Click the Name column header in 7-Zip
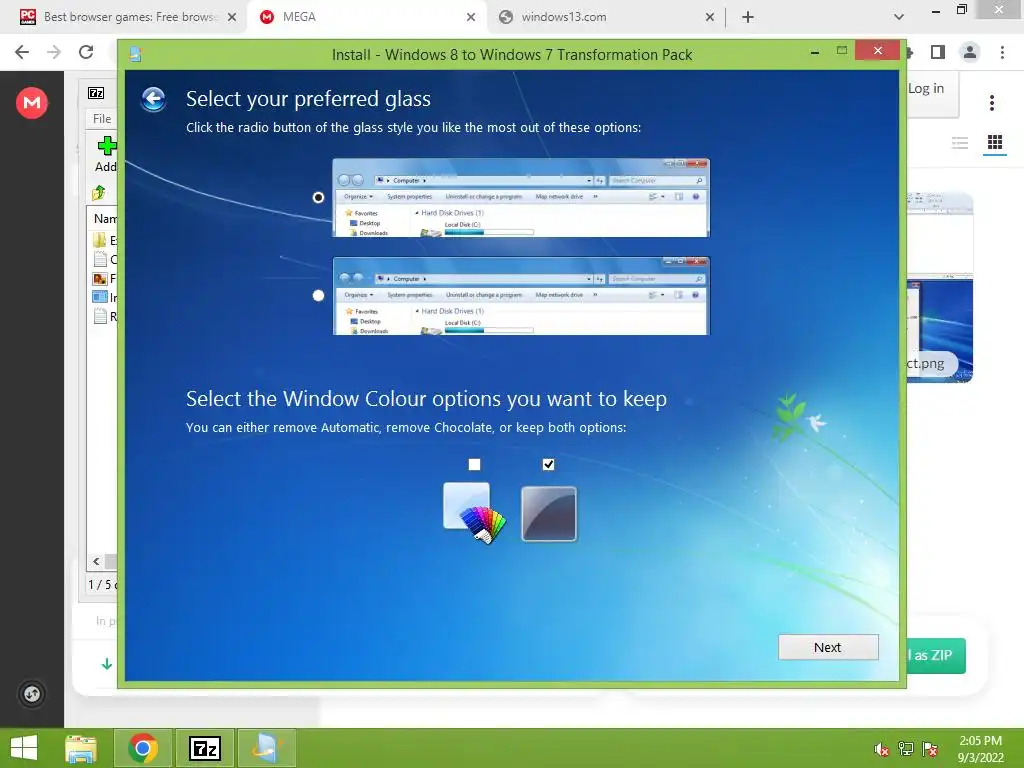 [105, 219]
